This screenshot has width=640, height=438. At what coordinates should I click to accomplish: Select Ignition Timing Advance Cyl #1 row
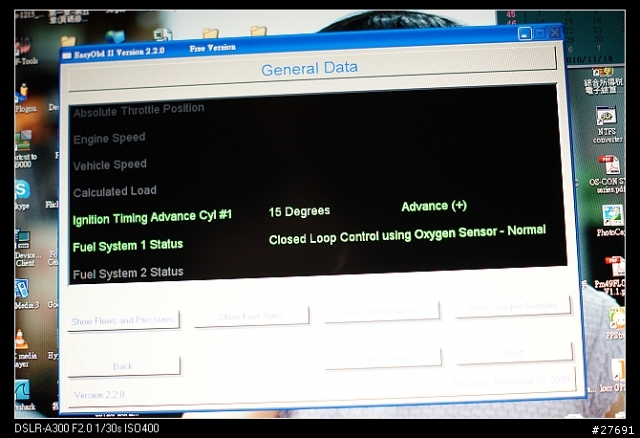pos(152,217)
